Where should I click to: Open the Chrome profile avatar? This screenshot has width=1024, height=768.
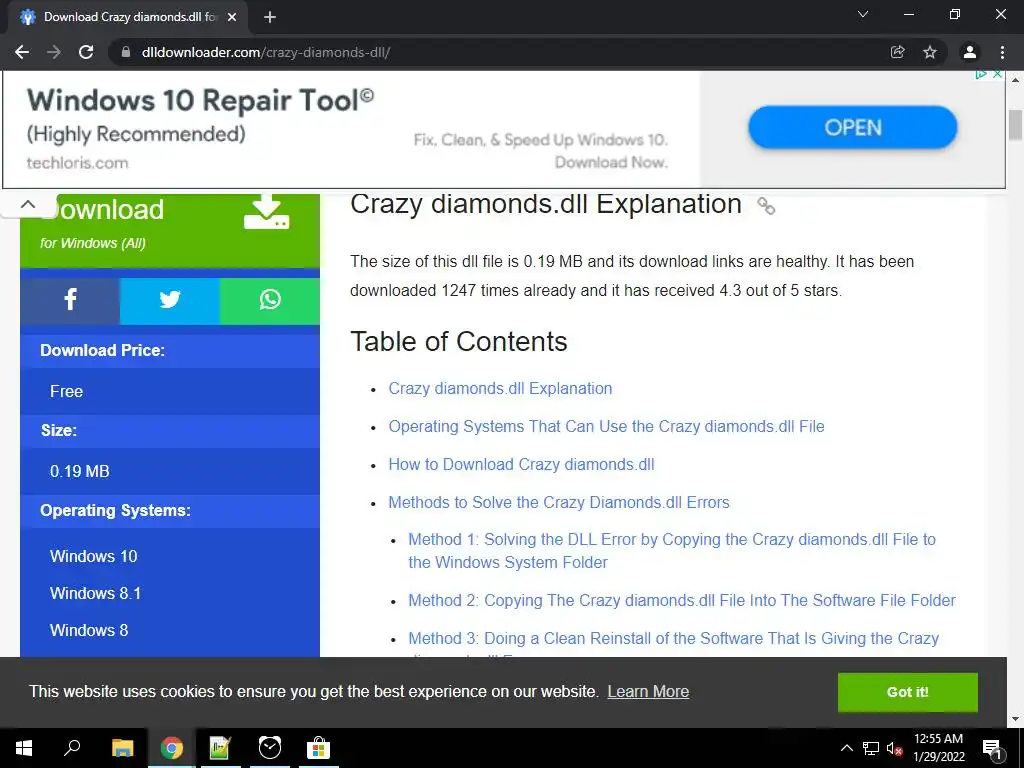[x=970, y=52]
